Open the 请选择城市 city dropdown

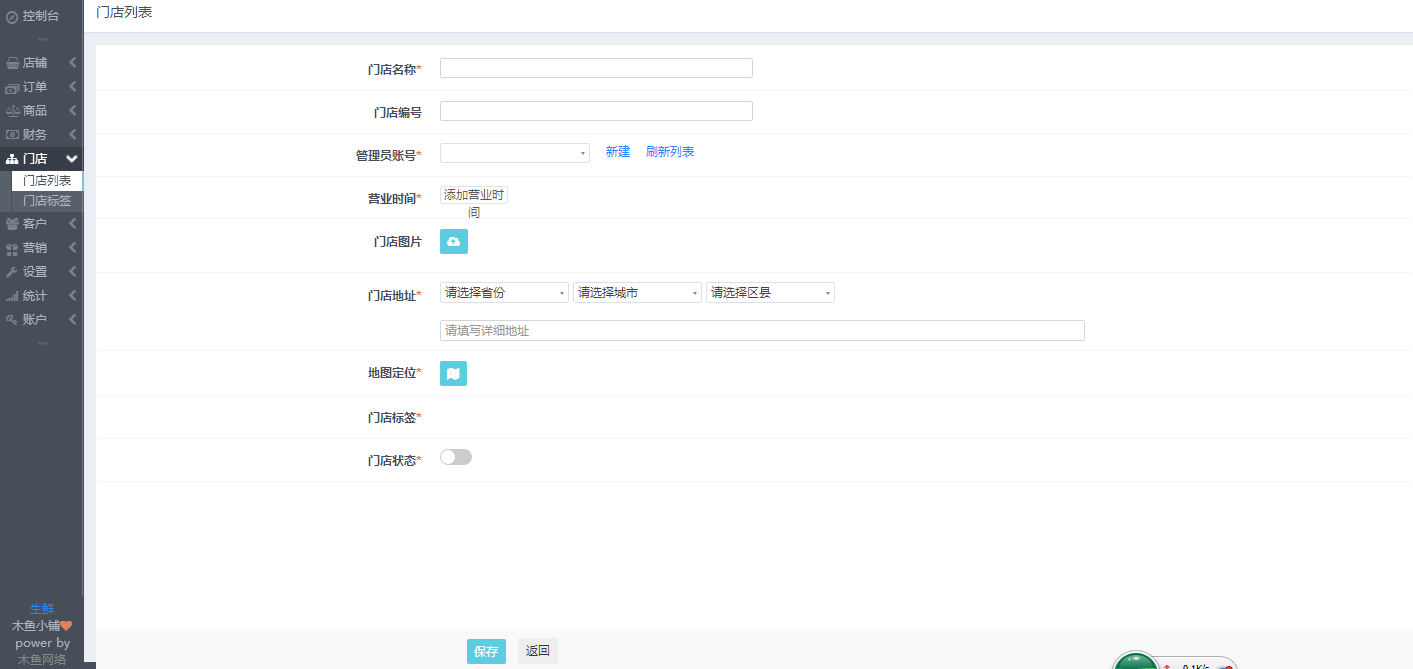point(637,293)
